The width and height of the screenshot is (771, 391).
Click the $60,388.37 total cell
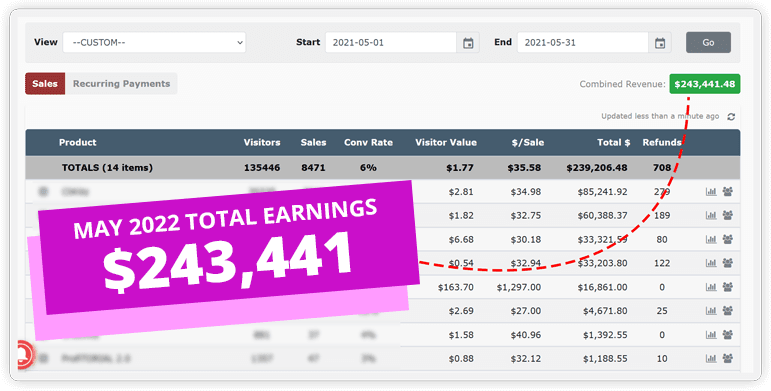pyautogui.click(x=602, y=215)
